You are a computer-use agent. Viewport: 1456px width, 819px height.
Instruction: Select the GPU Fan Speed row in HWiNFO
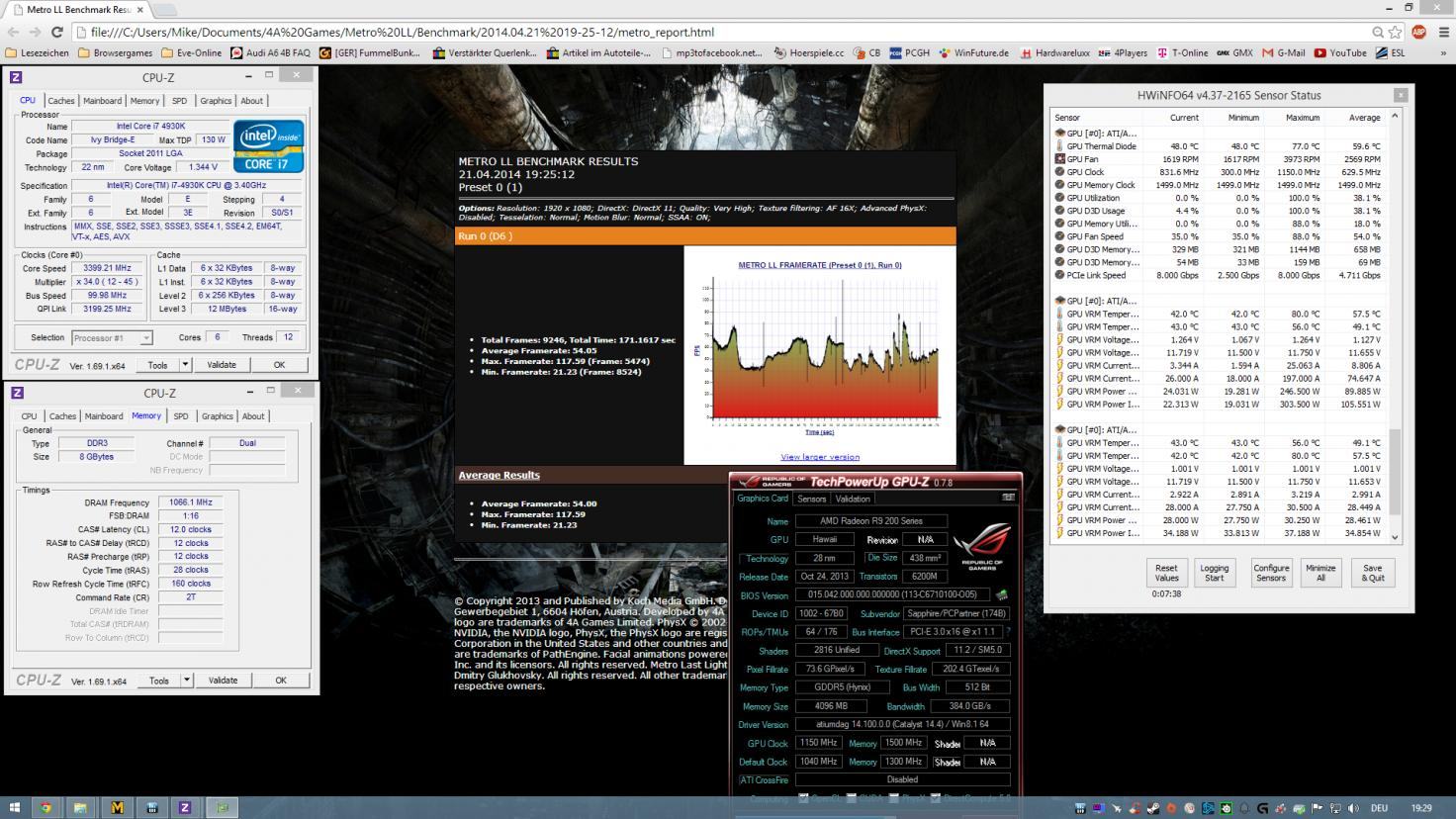(x=1220, y=236)
